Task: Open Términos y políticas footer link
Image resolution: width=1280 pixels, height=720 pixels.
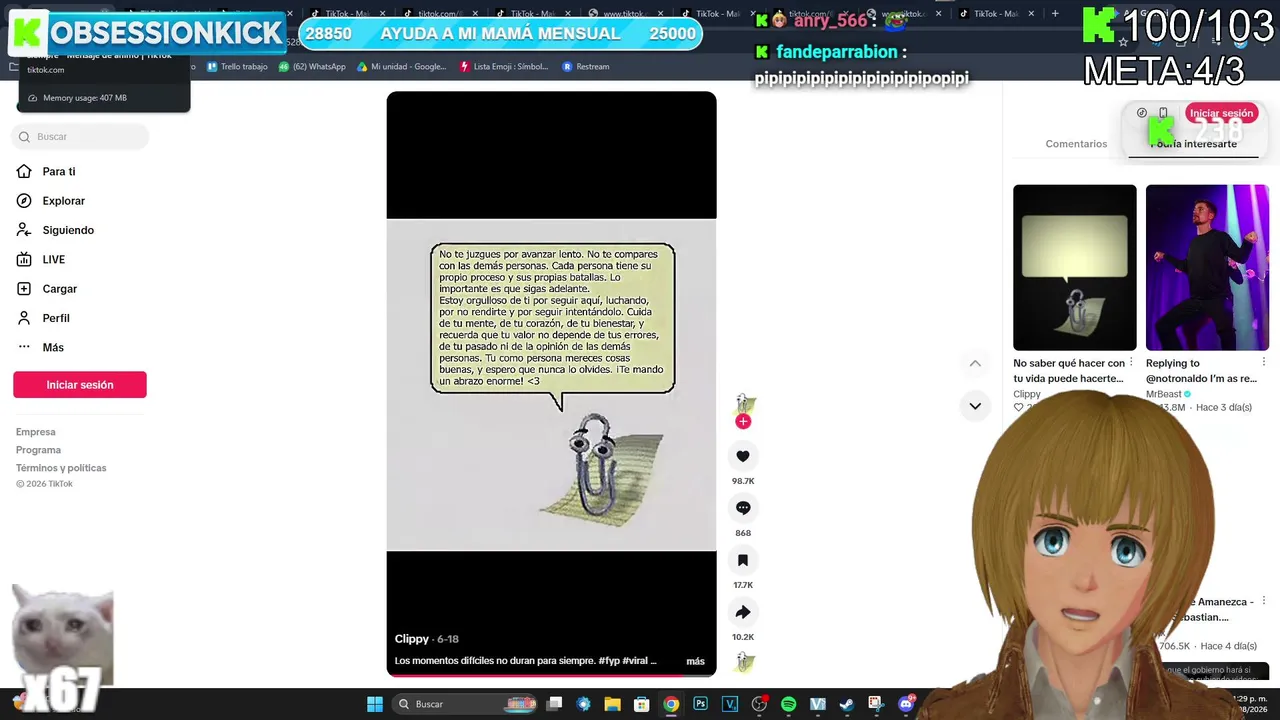Action: (x=61, y=468)
